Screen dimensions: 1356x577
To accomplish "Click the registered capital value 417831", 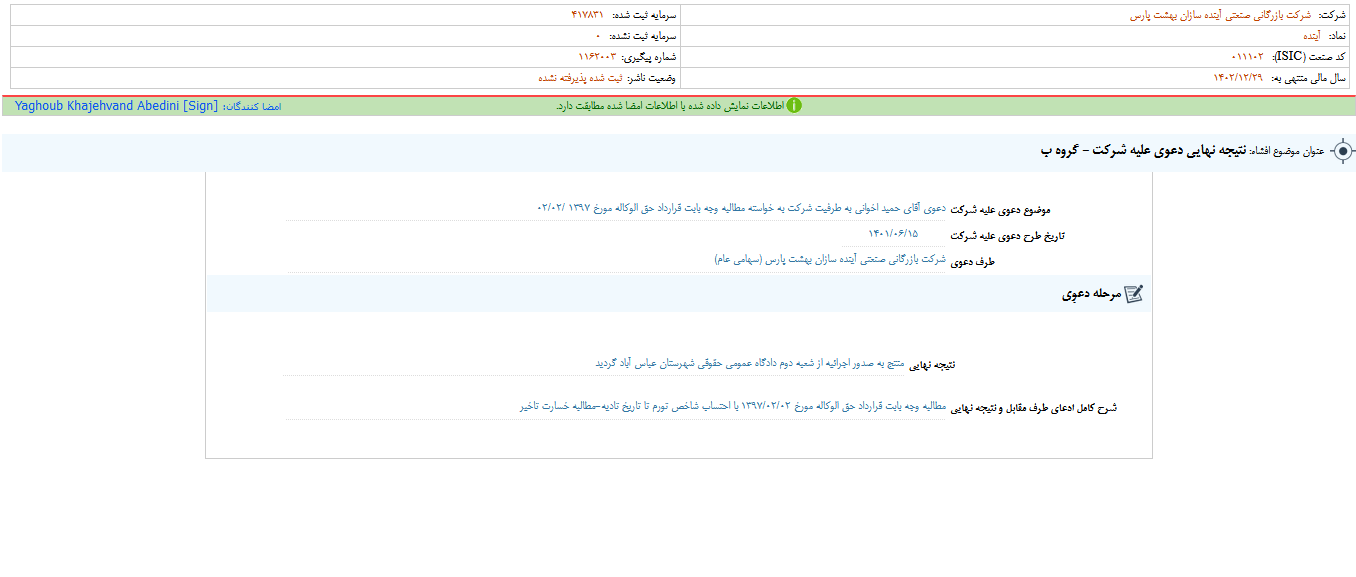I will point(587,15).
